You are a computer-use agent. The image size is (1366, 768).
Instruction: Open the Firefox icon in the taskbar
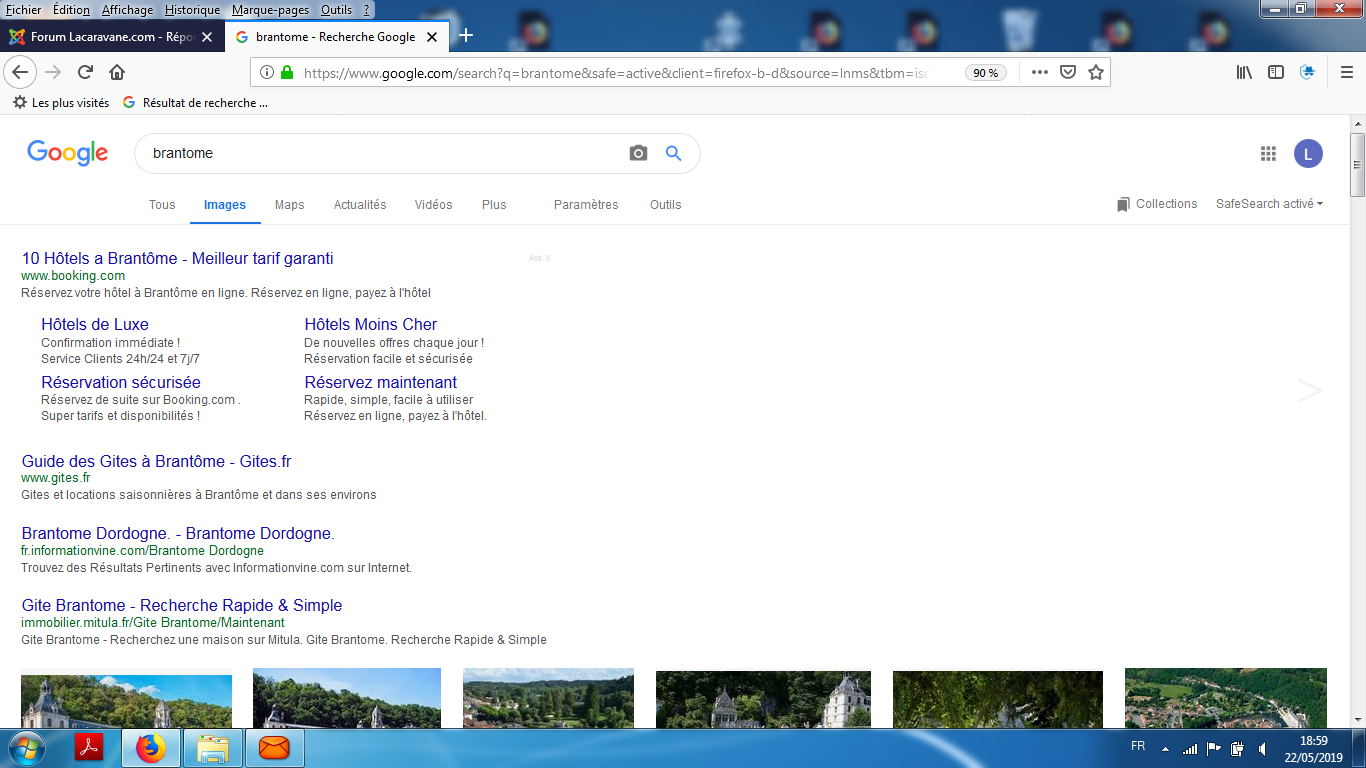(150, 748)
